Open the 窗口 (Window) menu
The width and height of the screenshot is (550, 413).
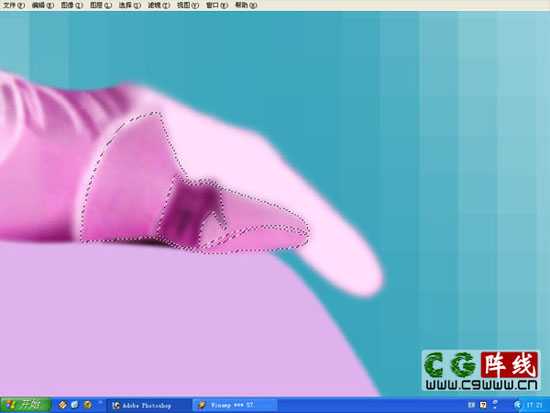pos(216,5)
